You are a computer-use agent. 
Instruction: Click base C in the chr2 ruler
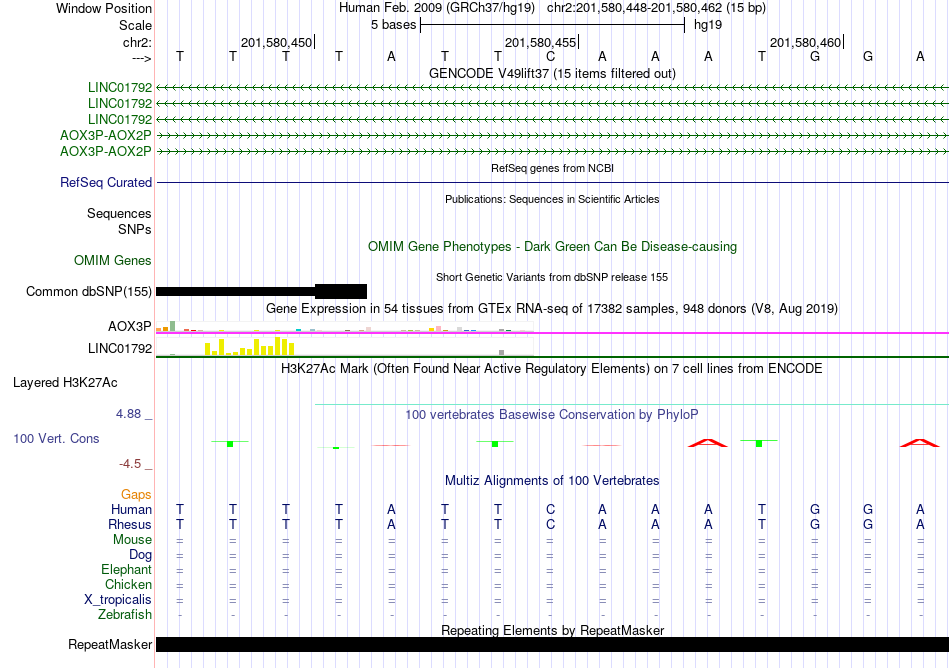coord(550,57)
